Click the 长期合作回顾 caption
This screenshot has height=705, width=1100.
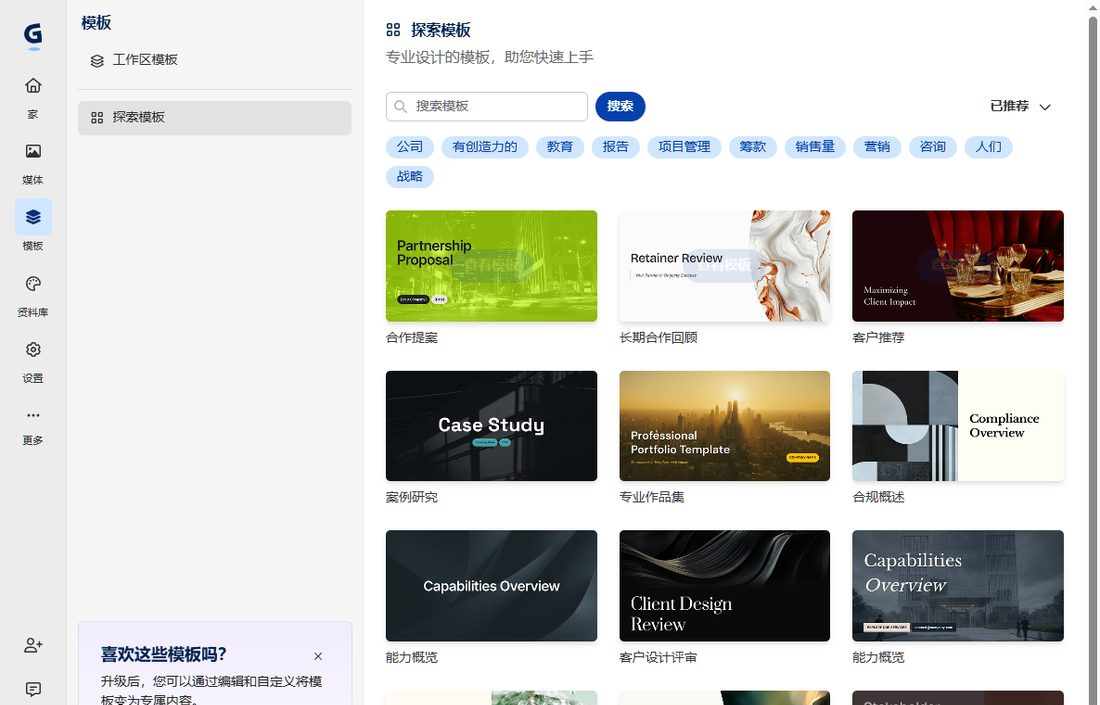pos(658,337)
